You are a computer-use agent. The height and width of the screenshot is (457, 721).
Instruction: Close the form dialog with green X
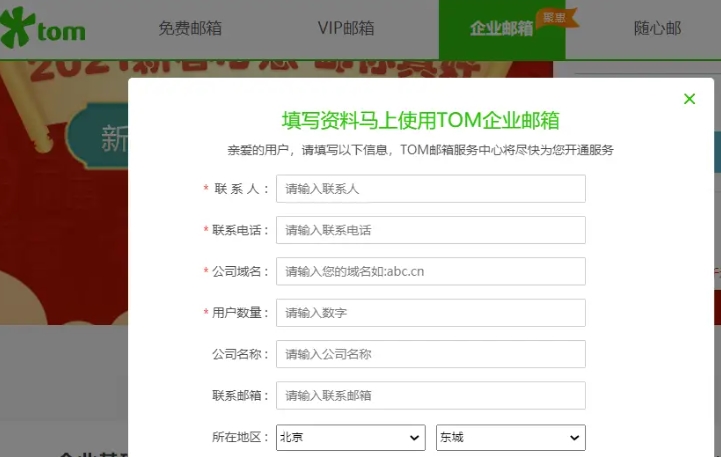(689, 98)
